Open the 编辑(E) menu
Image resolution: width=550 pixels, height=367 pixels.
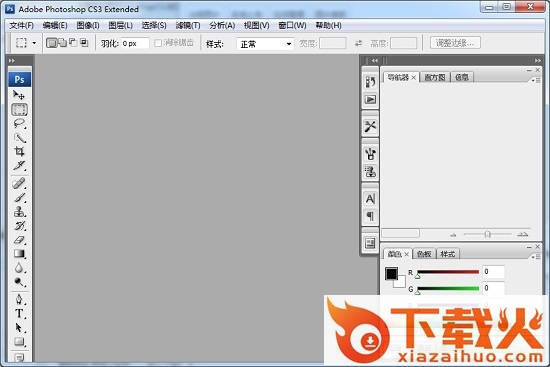[x=55, y=25]
